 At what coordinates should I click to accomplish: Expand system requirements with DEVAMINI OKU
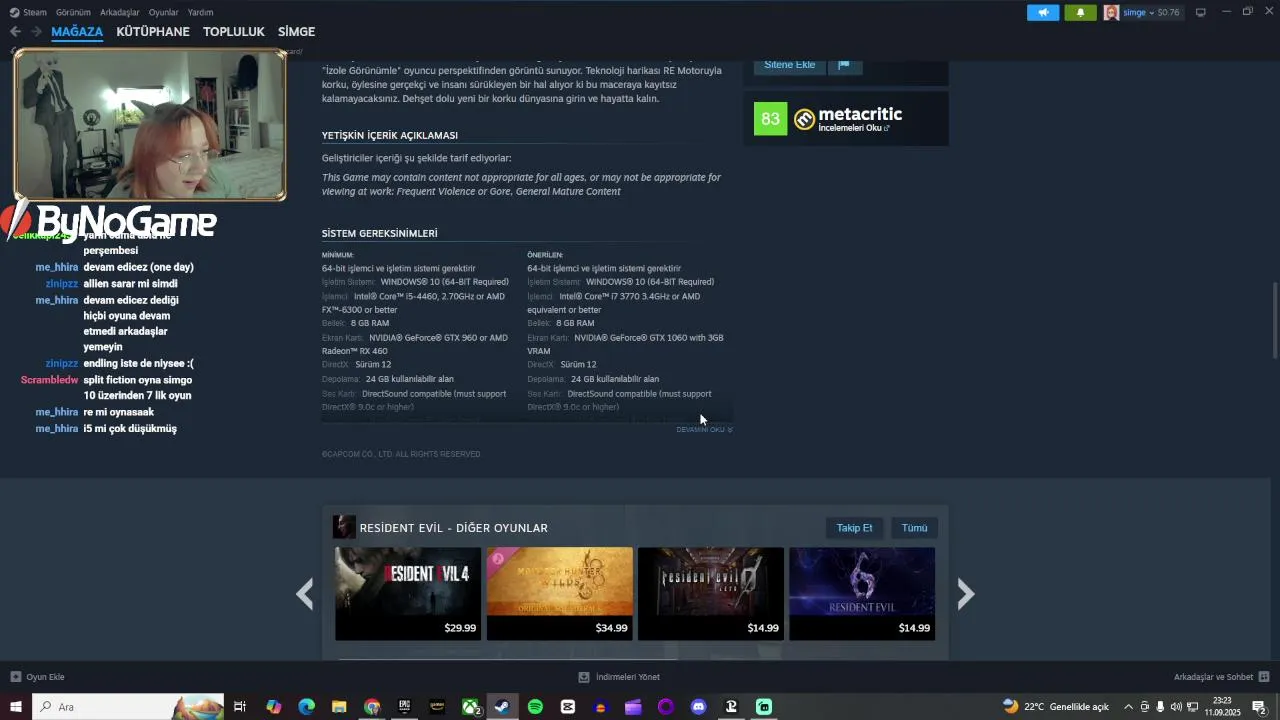point(704,429)
